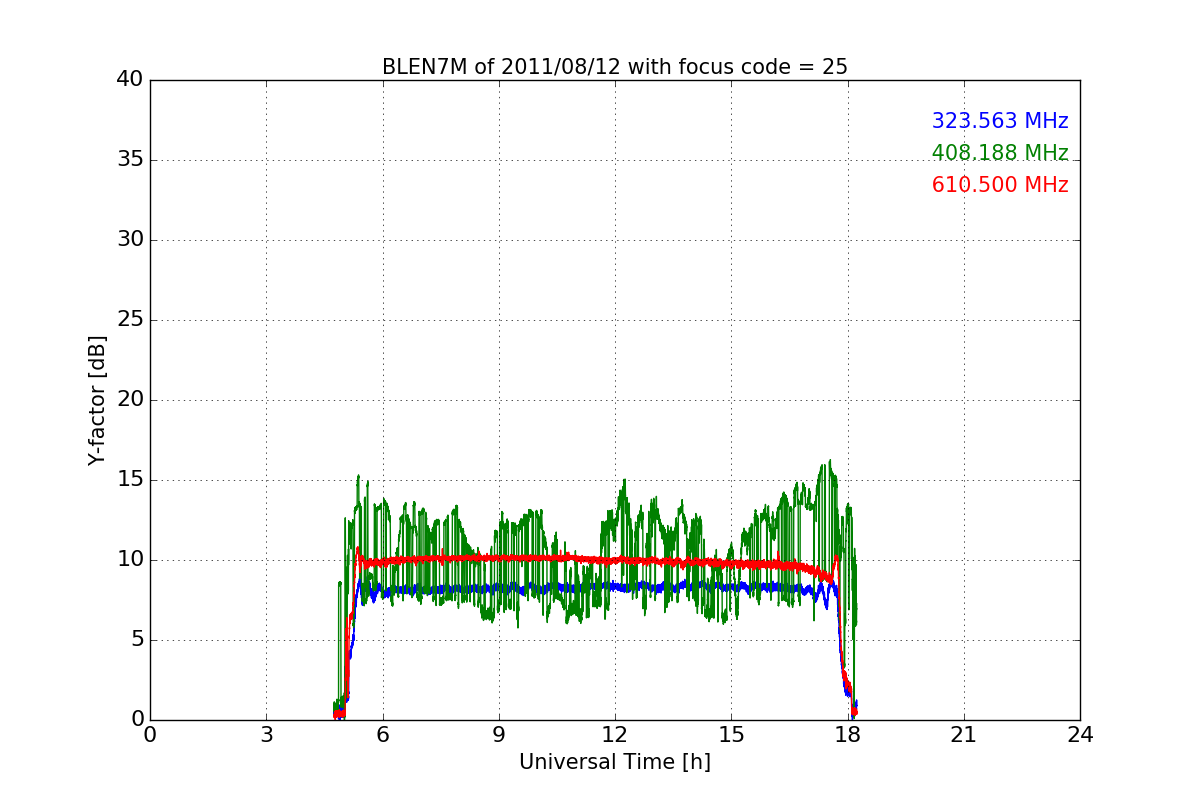Viewport: 1200px width, 800px height.
Task: Click the x-axis tick label '15' below the axis
Action: [x=731, y=735]
